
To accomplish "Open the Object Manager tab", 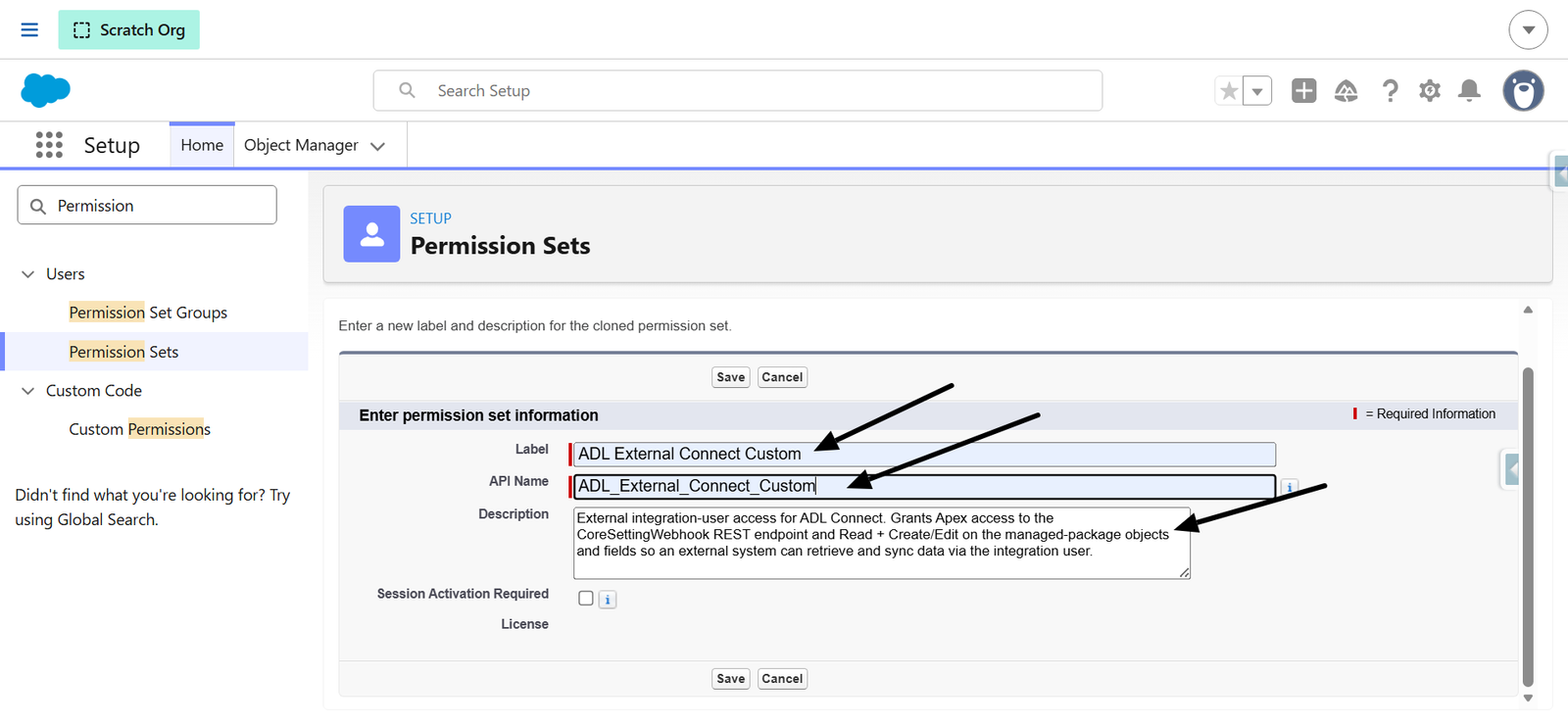I will pyautogui.click(x=301, y=145).
